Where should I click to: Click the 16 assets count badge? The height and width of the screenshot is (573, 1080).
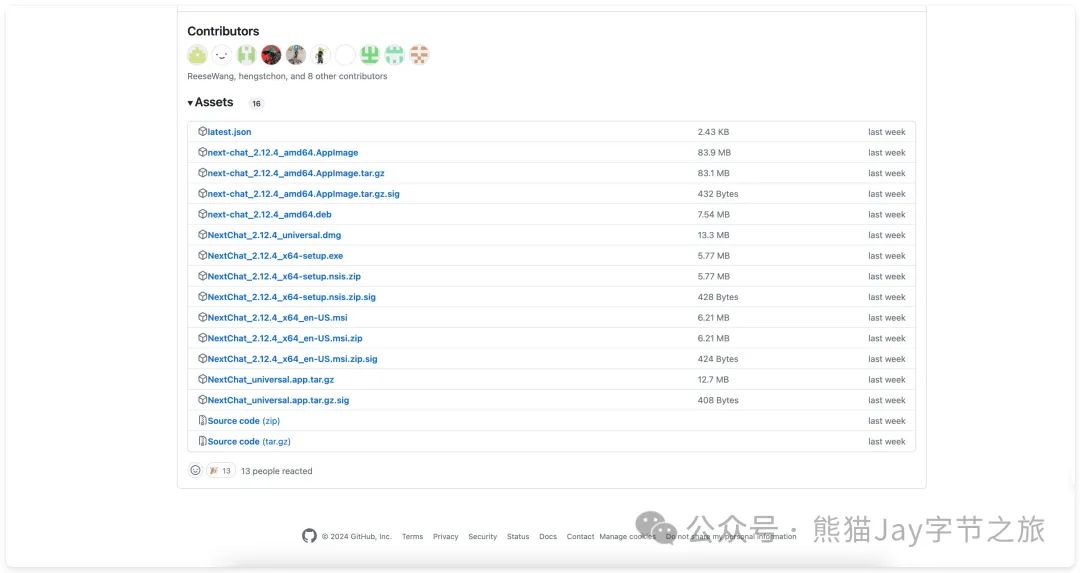click(x=256, y=104)
